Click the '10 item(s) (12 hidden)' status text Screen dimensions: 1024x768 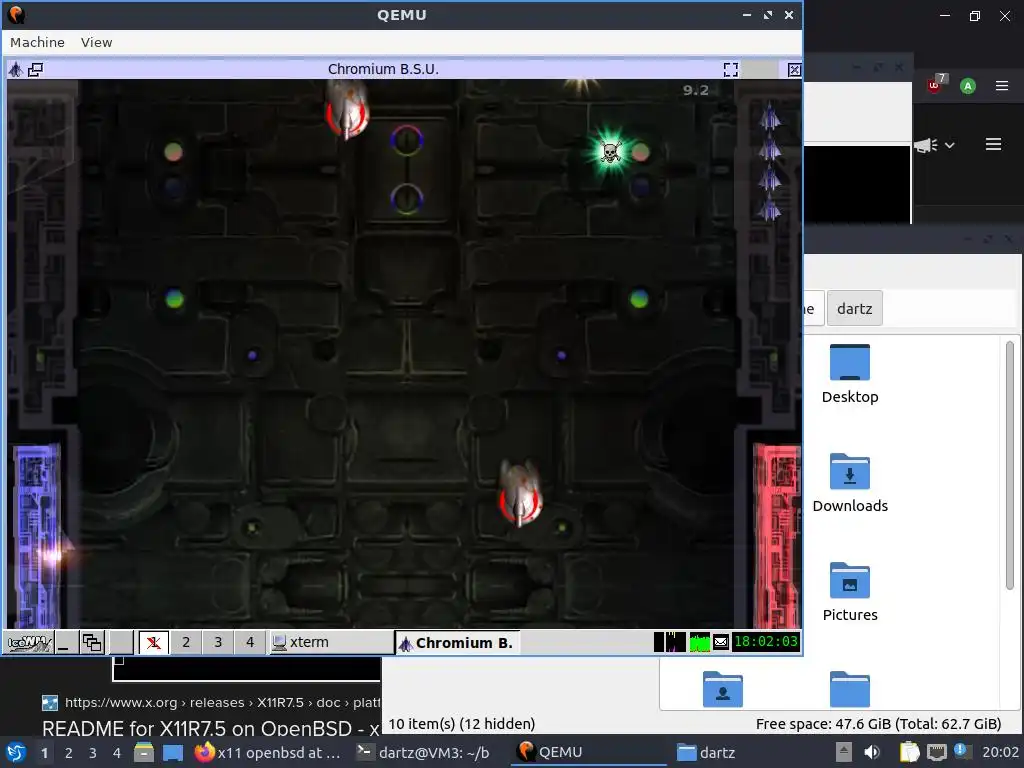tap(462, 724)
